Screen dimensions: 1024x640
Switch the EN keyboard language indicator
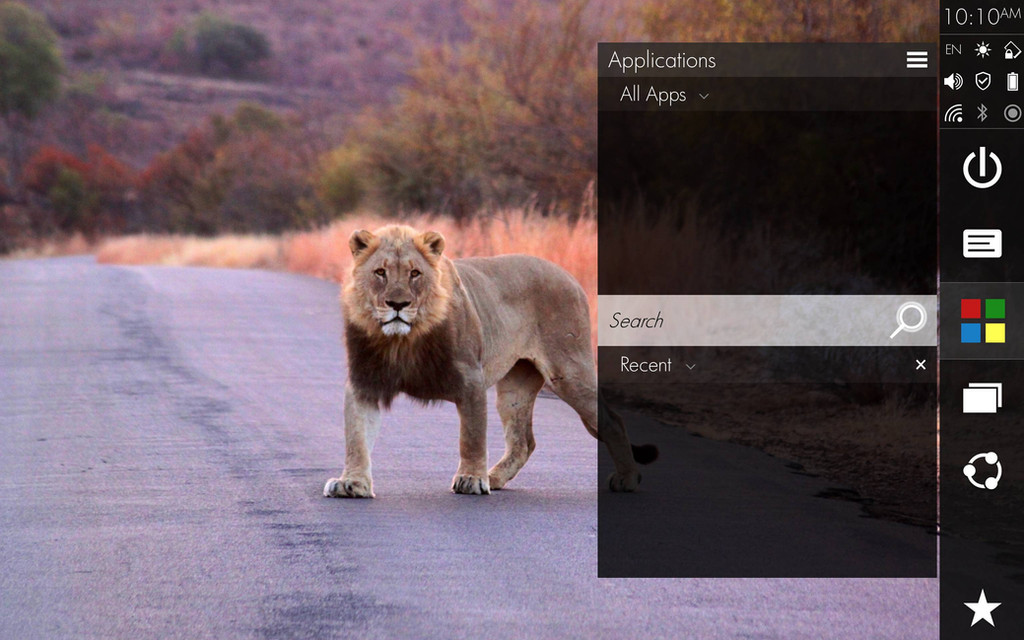coord(953,49)
